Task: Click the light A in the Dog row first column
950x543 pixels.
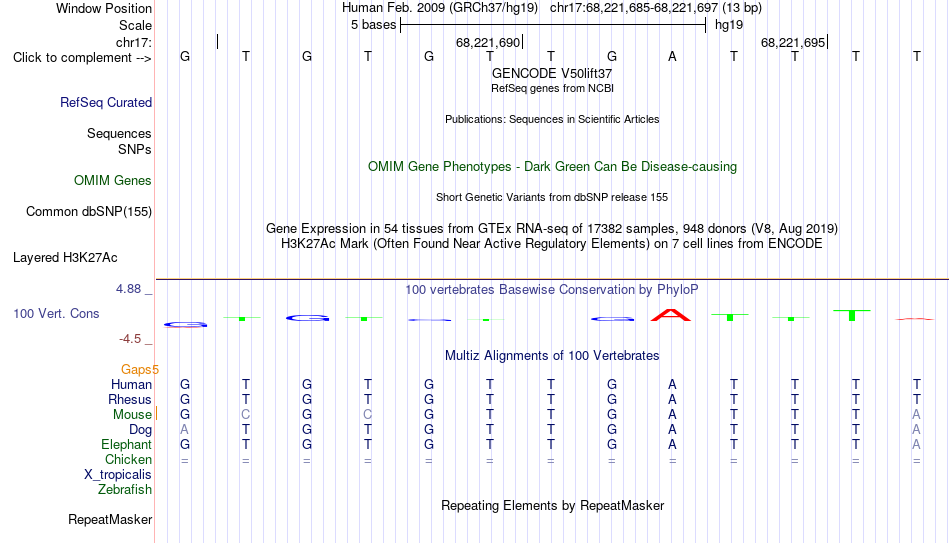Action: pos(185,430)
